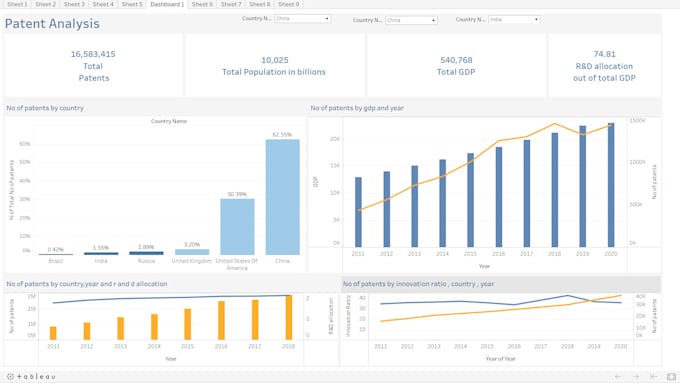Viewport: 680px width, 383px height.
Task: Click the United Kingdom bar labeled 3.20%
Action: point(192,252)
